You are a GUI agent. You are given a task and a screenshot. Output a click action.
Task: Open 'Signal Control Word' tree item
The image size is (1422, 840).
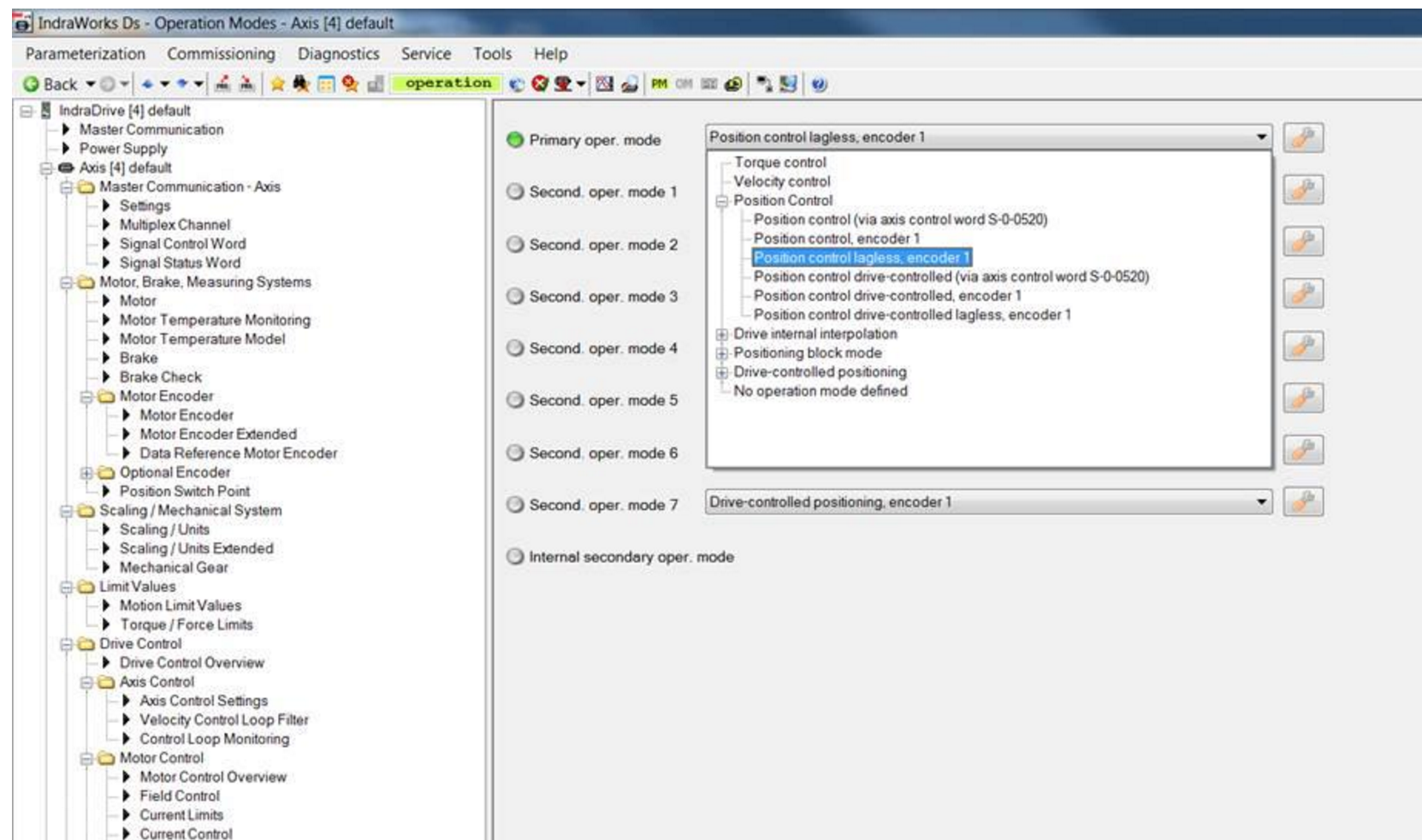point(182,244)
